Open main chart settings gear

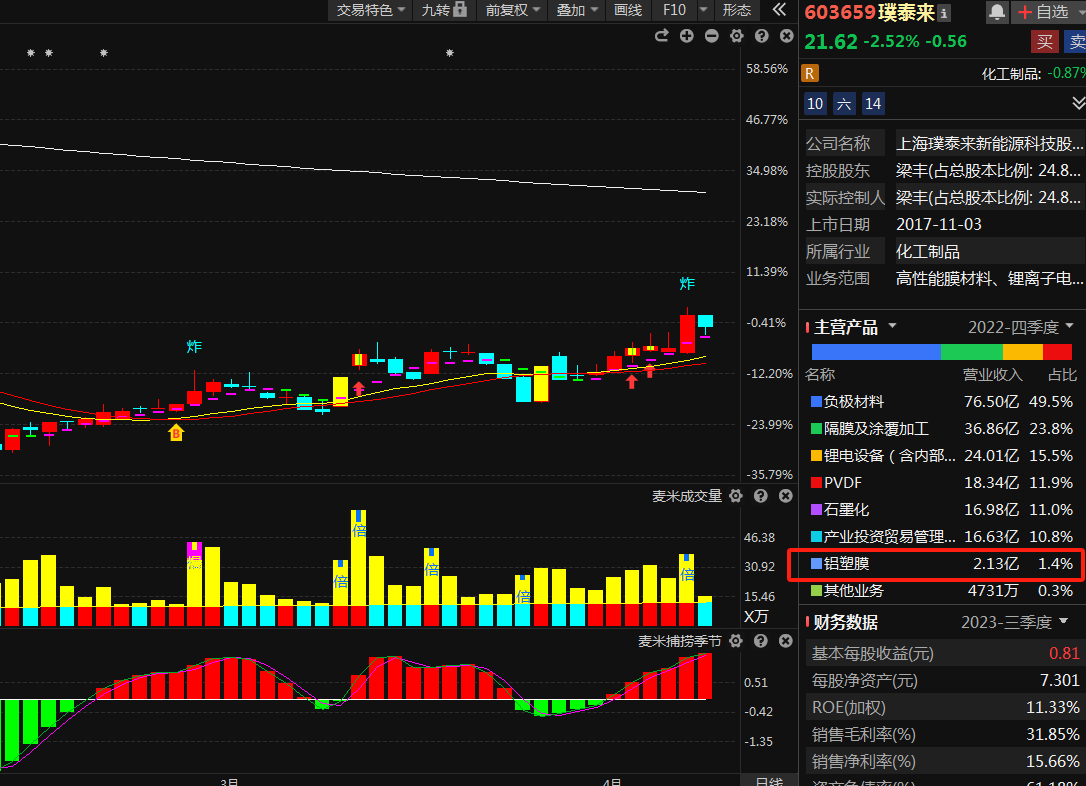(736, 36)
